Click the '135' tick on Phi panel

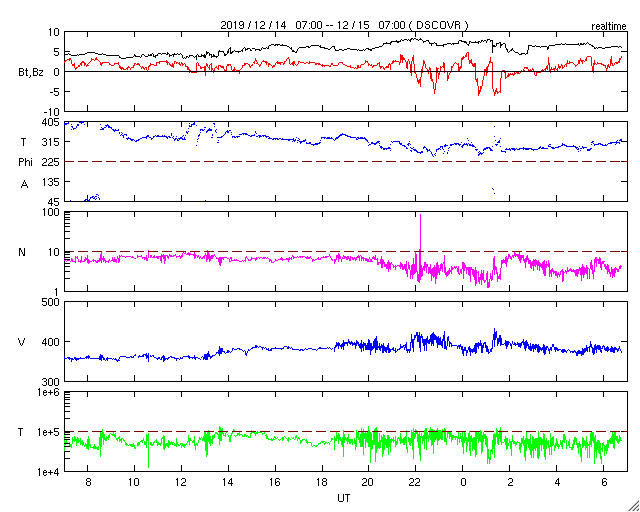51,182
